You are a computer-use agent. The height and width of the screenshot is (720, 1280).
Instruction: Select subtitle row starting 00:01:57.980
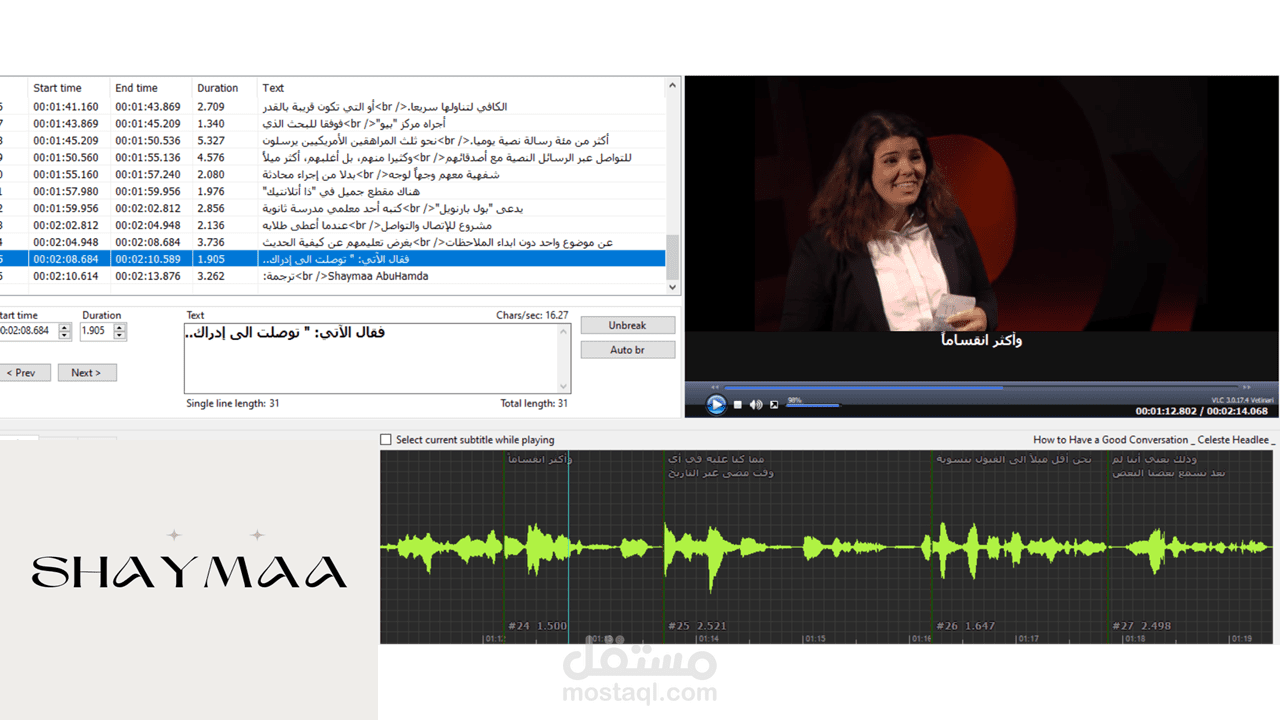click(333, 192)
